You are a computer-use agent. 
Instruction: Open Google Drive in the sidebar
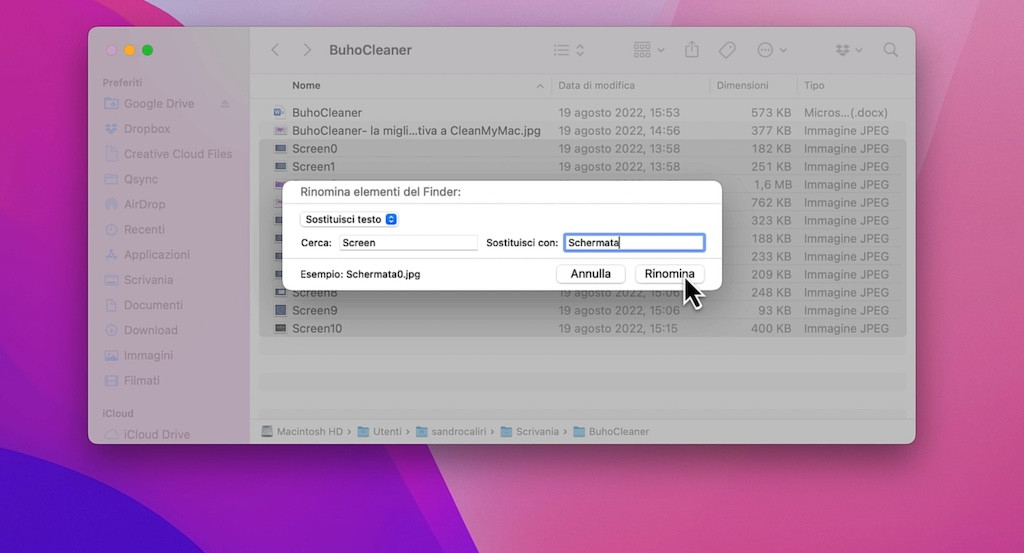pos(159,104)
